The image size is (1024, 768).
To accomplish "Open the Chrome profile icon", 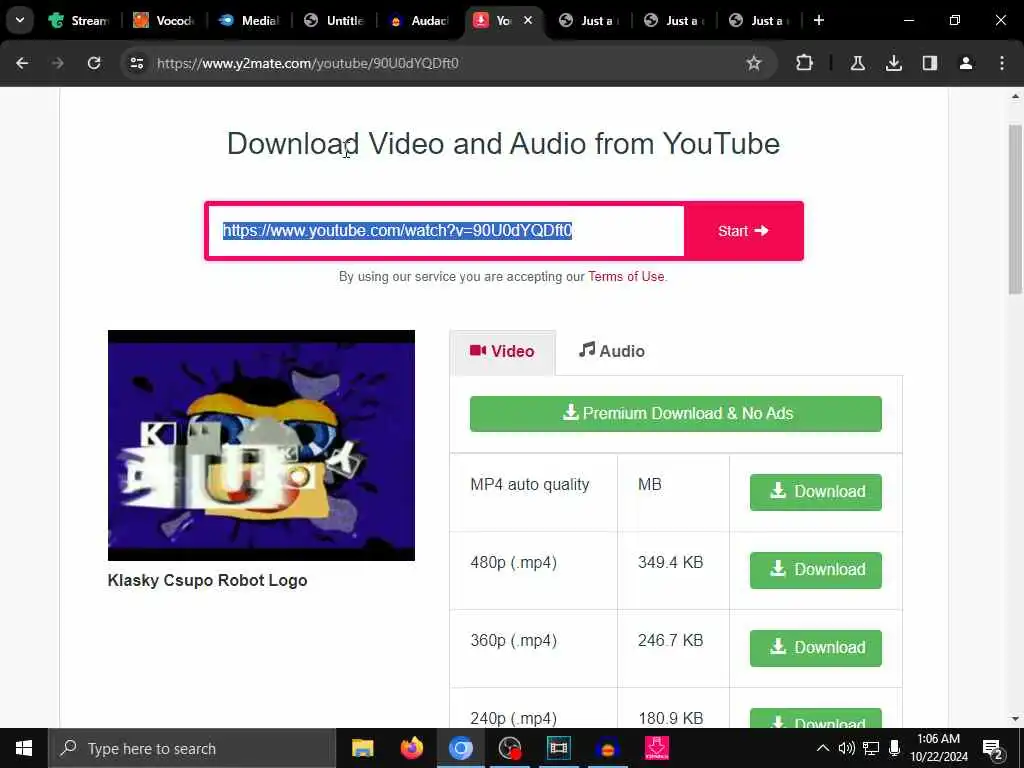I will (965, 63).
